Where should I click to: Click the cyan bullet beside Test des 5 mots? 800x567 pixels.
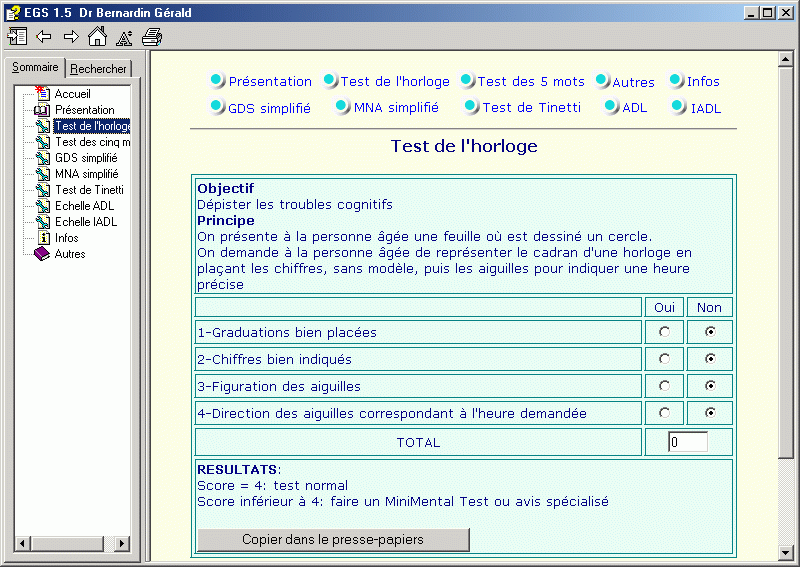point(466,80)
